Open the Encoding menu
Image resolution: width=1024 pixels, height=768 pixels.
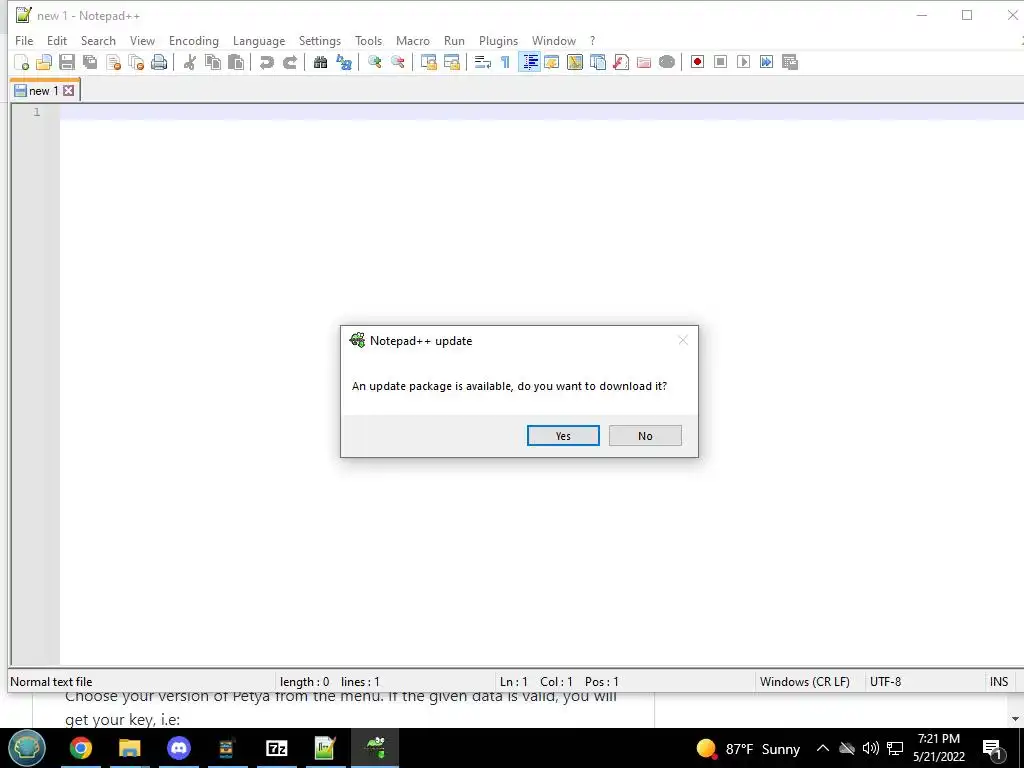coord(194,40)
